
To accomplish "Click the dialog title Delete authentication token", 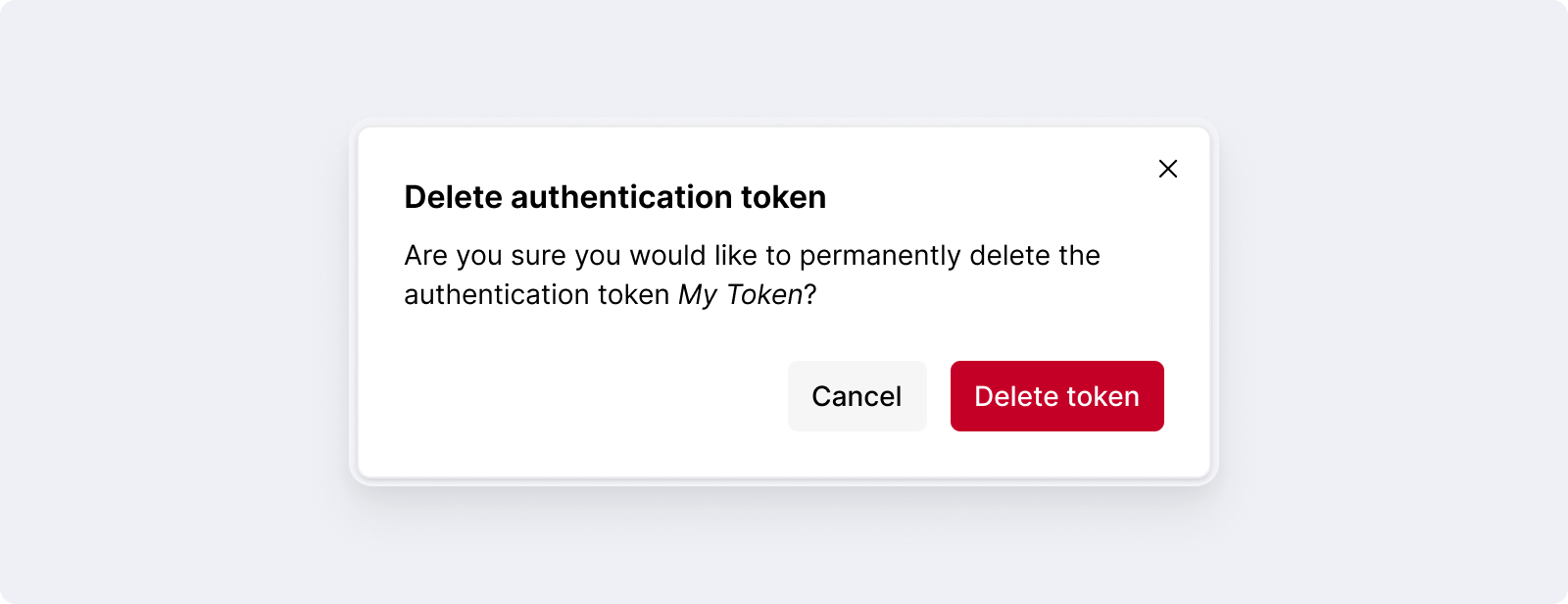I will point(614,197).
